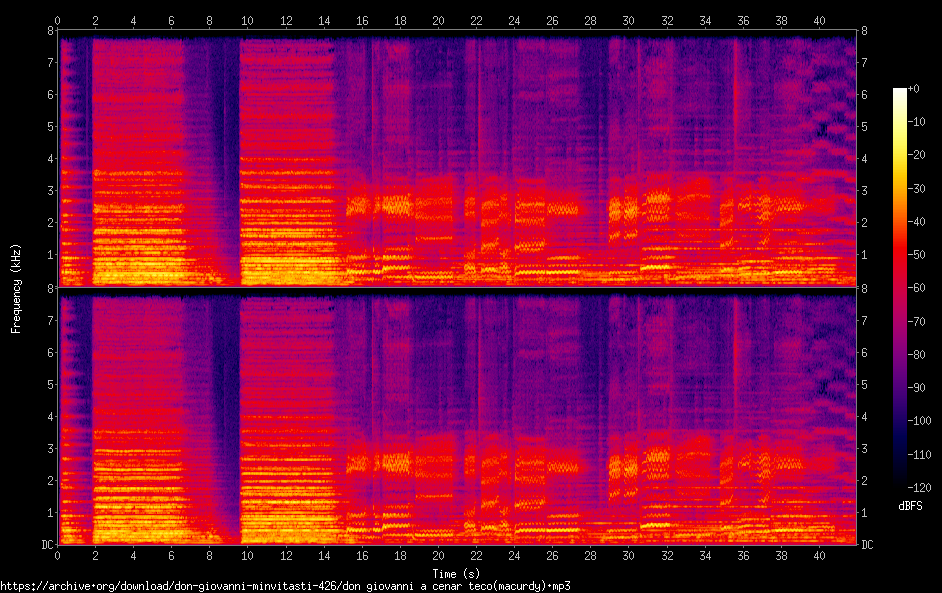Click the 'DC' label on left frequency axis
This screenshot has height=593, width=942.
click(x=47, y=544)
